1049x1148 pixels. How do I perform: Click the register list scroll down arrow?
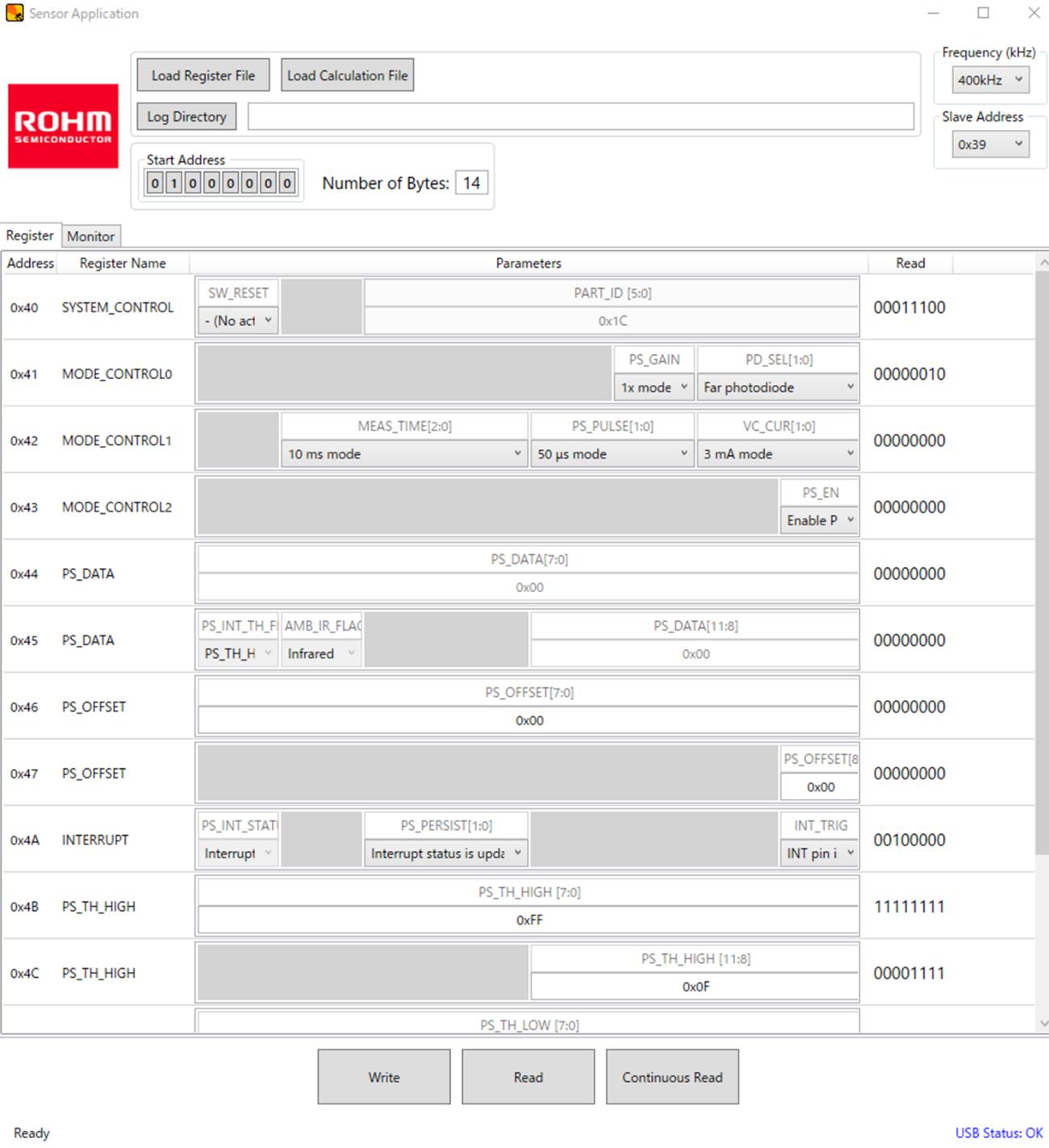(x=1043, y=1024)
